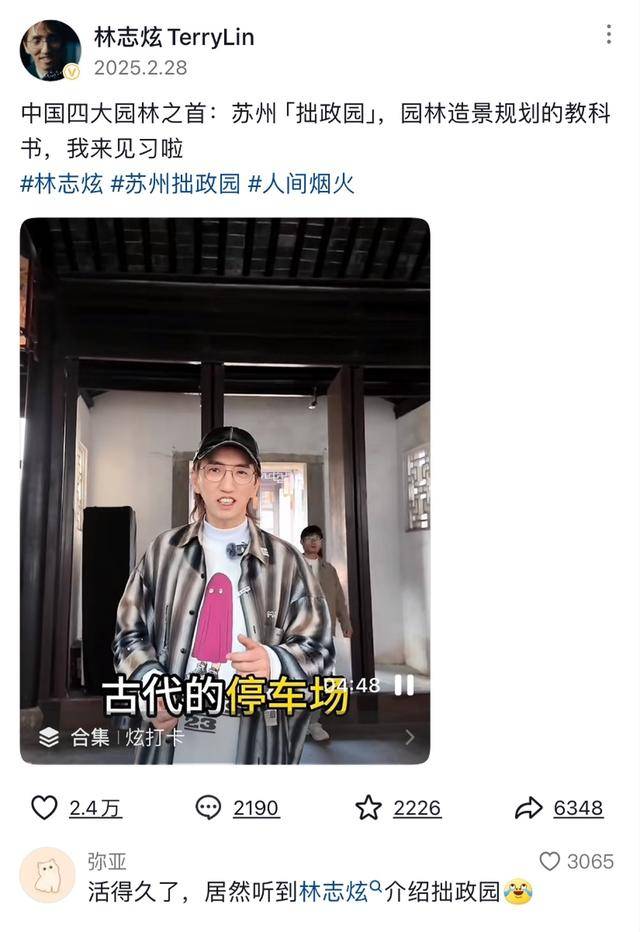
Task: Click the stacked layers collection icon
Action: pyautogui.click(x=49, y=738)
